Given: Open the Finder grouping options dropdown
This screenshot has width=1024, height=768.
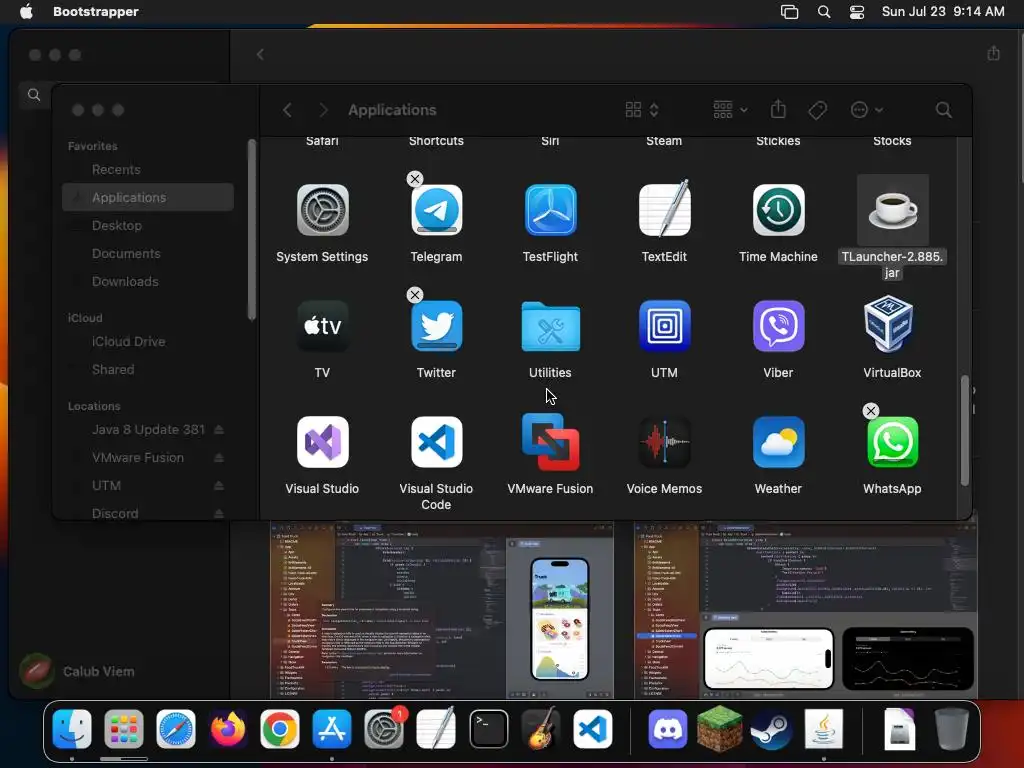Looking at the screenshot, I should coord(730,110).
